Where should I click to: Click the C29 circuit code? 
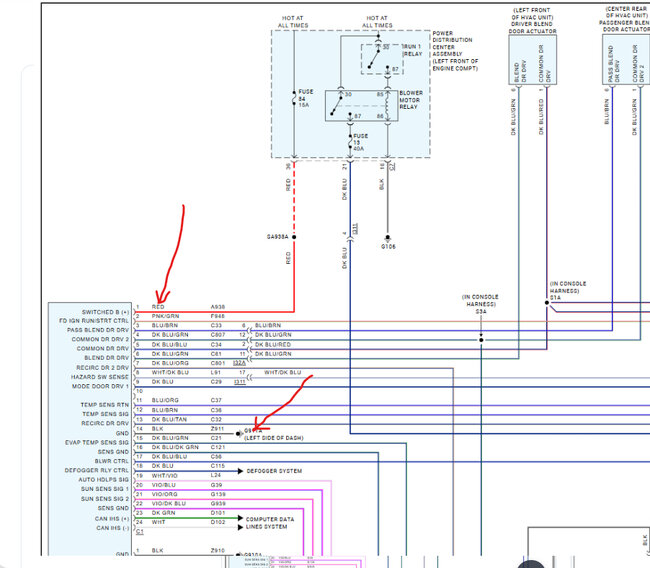216,381
